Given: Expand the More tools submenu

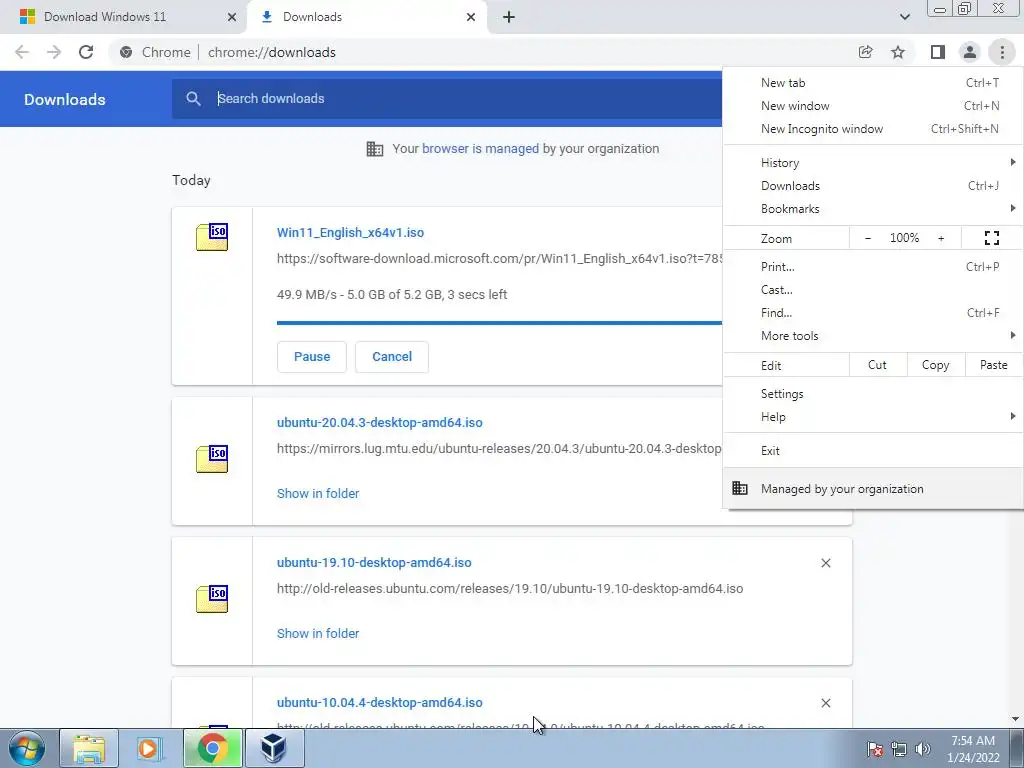Looking at the screenshot, I should click(x=873, y=336).
